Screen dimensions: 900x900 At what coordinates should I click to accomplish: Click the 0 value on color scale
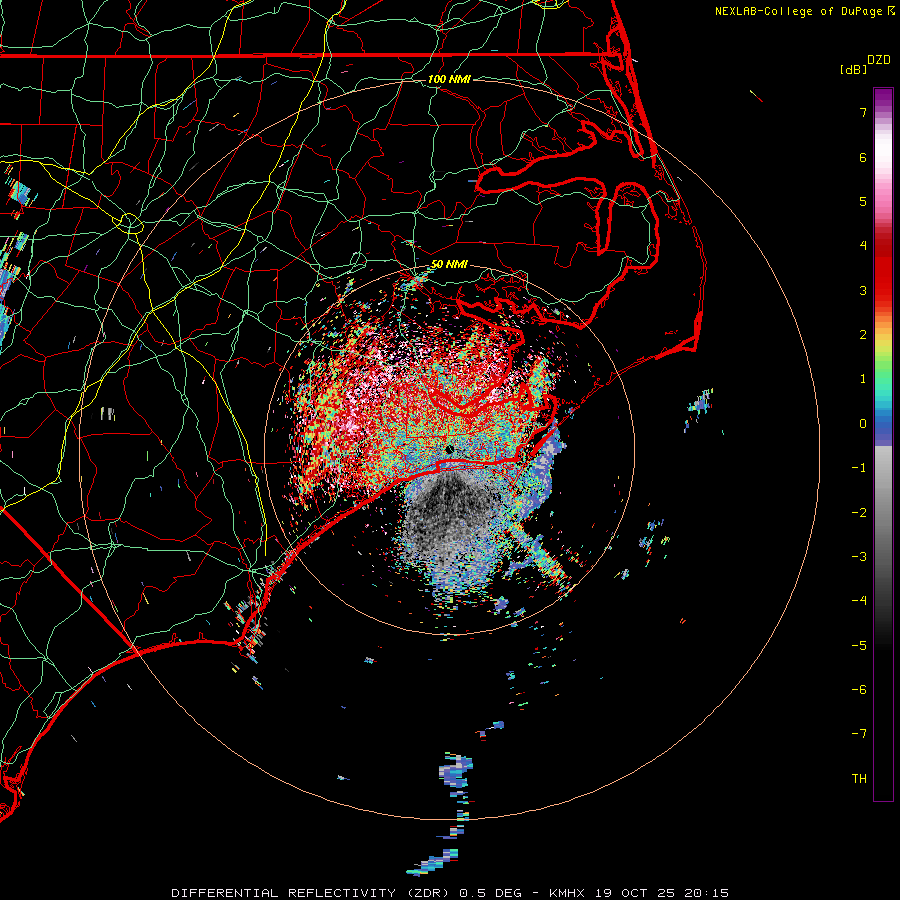point(863,424)
